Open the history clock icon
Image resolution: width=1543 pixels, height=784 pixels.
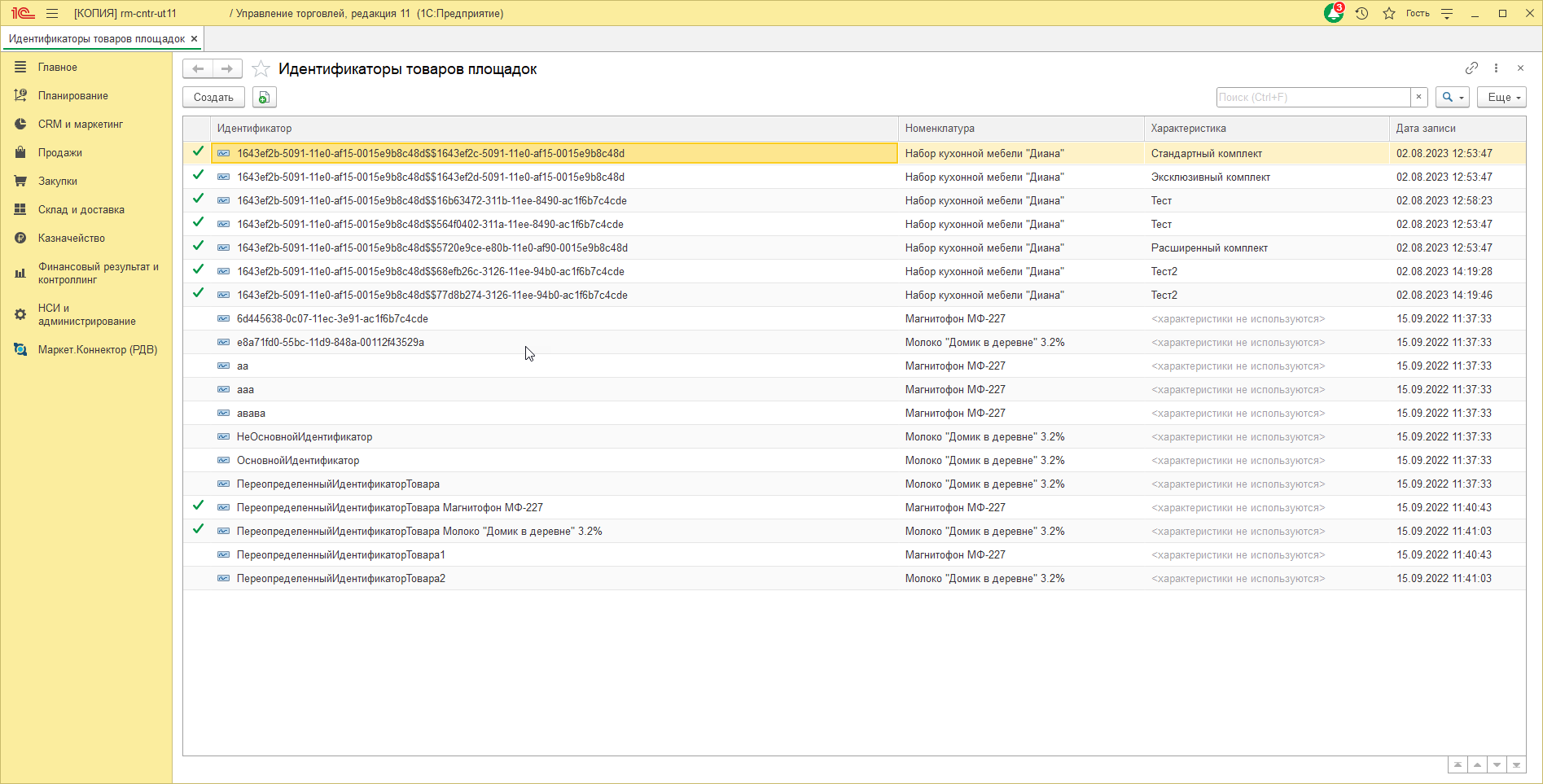(1361, 14)
